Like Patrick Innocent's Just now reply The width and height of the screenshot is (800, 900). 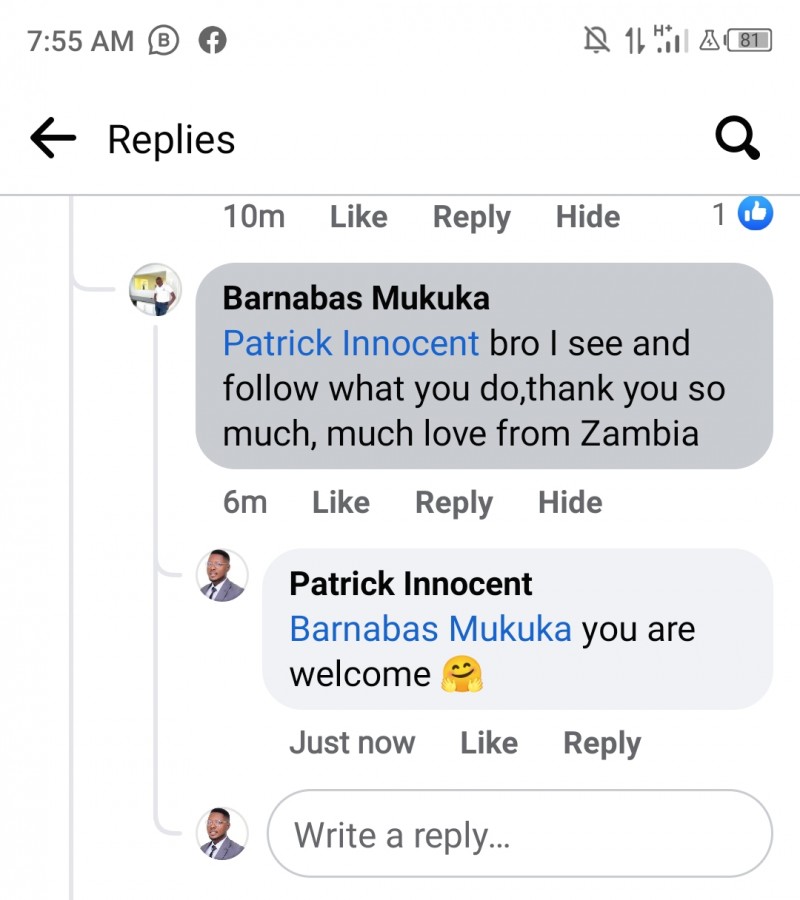tap(489, 743)
